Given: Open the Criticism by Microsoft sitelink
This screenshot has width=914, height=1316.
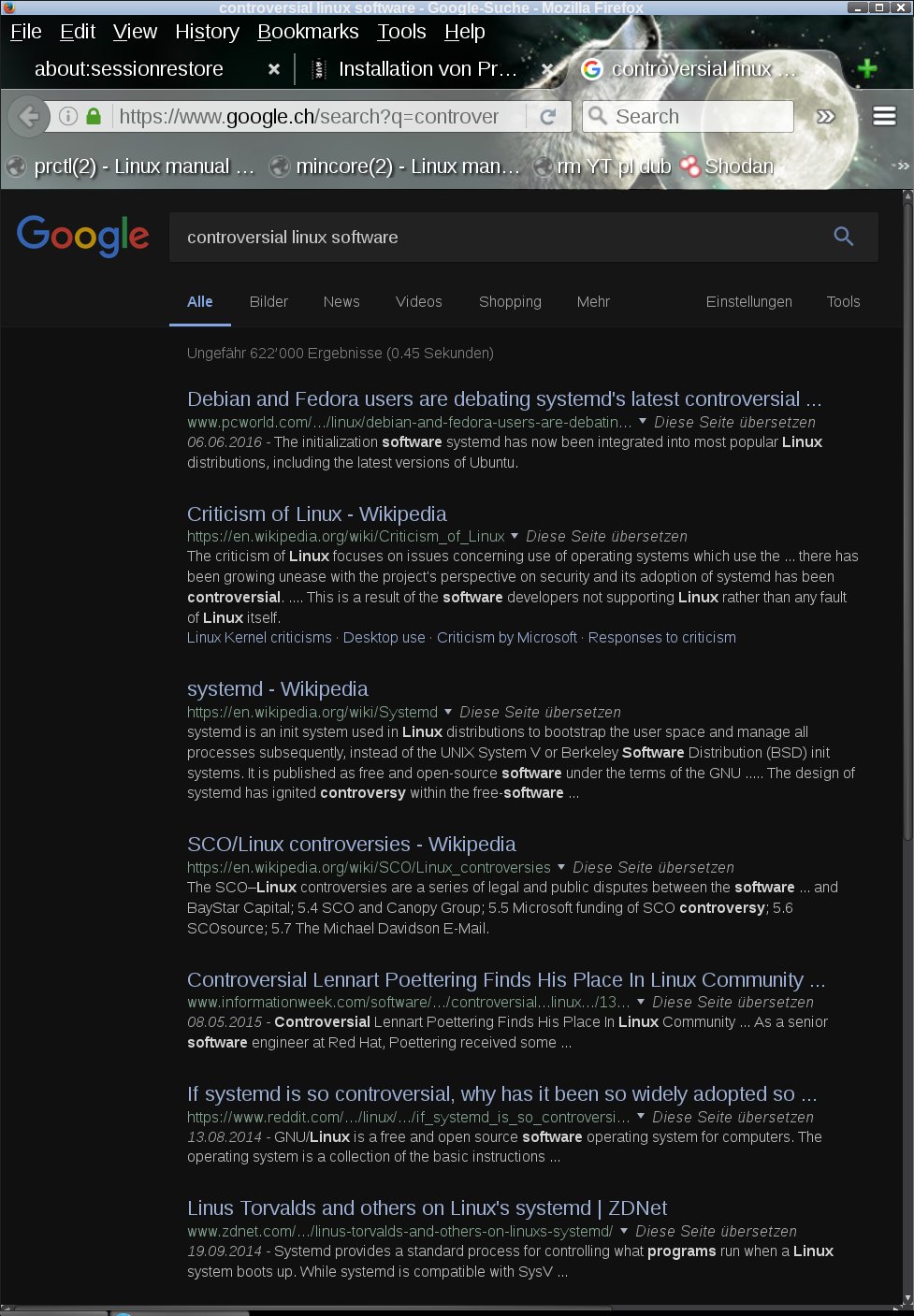Looking at the screenshot, I should click(x=507, y=637).
